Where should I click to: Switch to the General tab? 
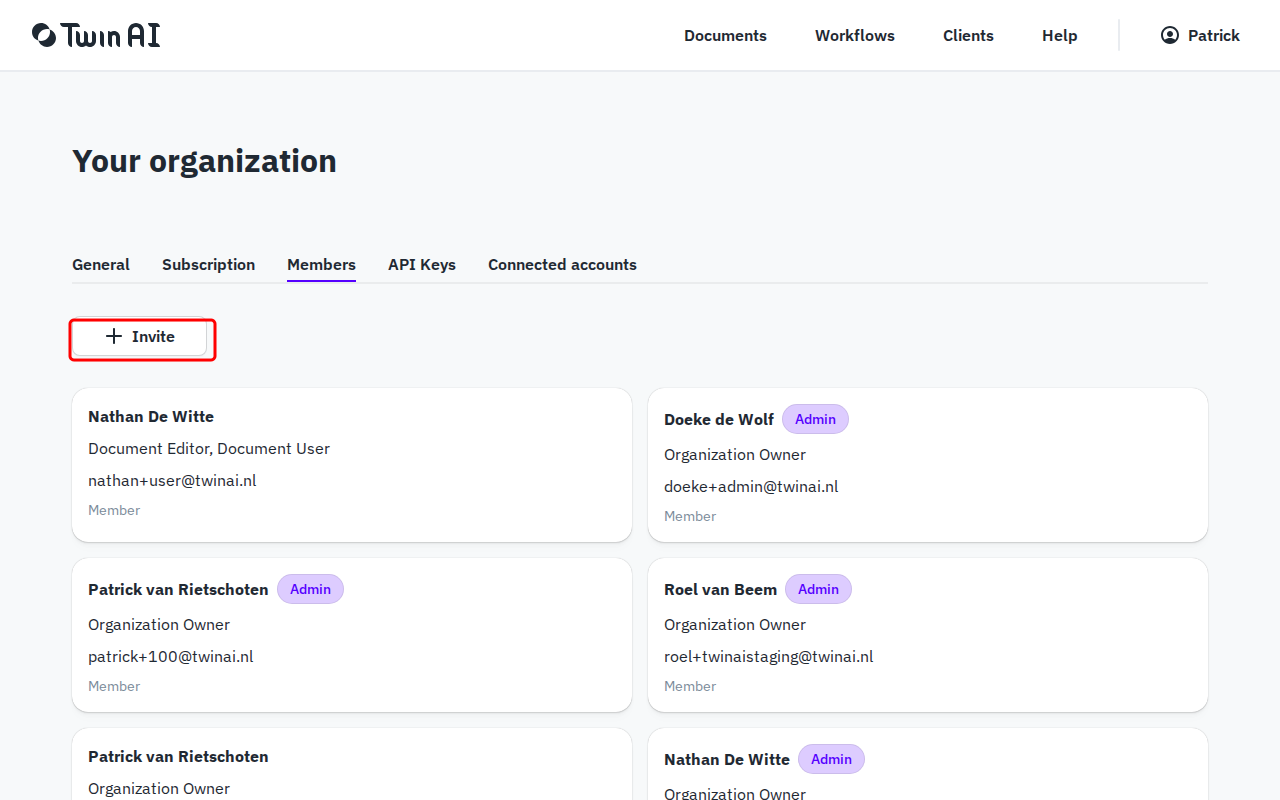pyautogui.click(x=100, y=264)
